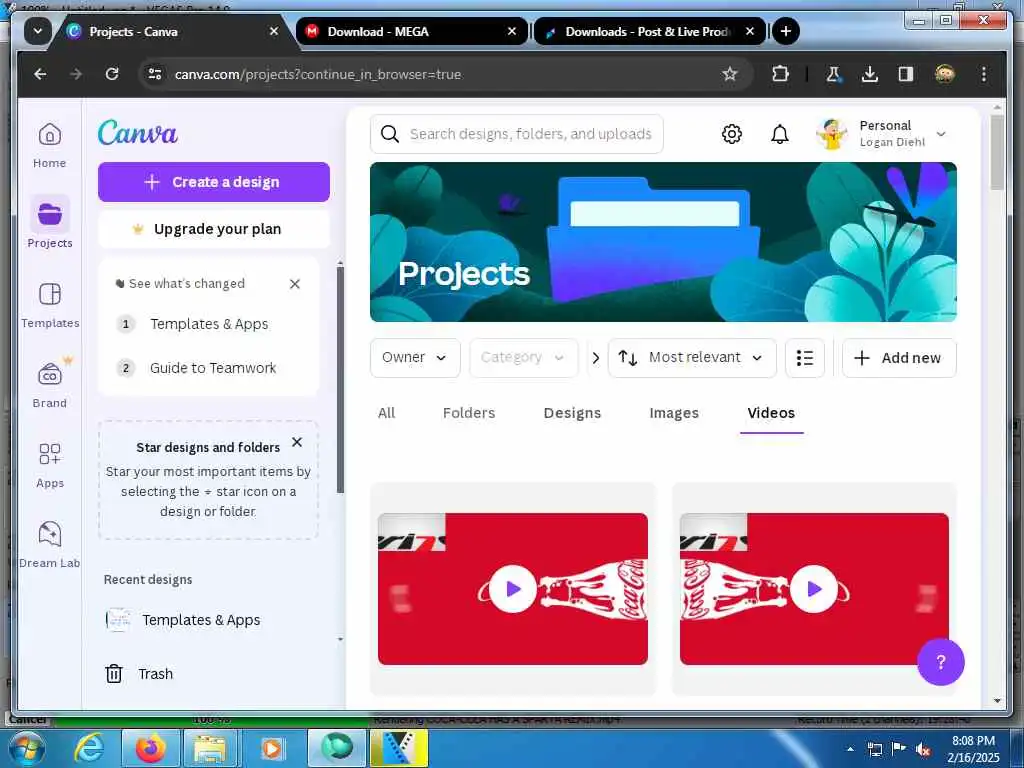
Task: Open the browser extensions puzzle icon
Action: [x=780, y=74]
